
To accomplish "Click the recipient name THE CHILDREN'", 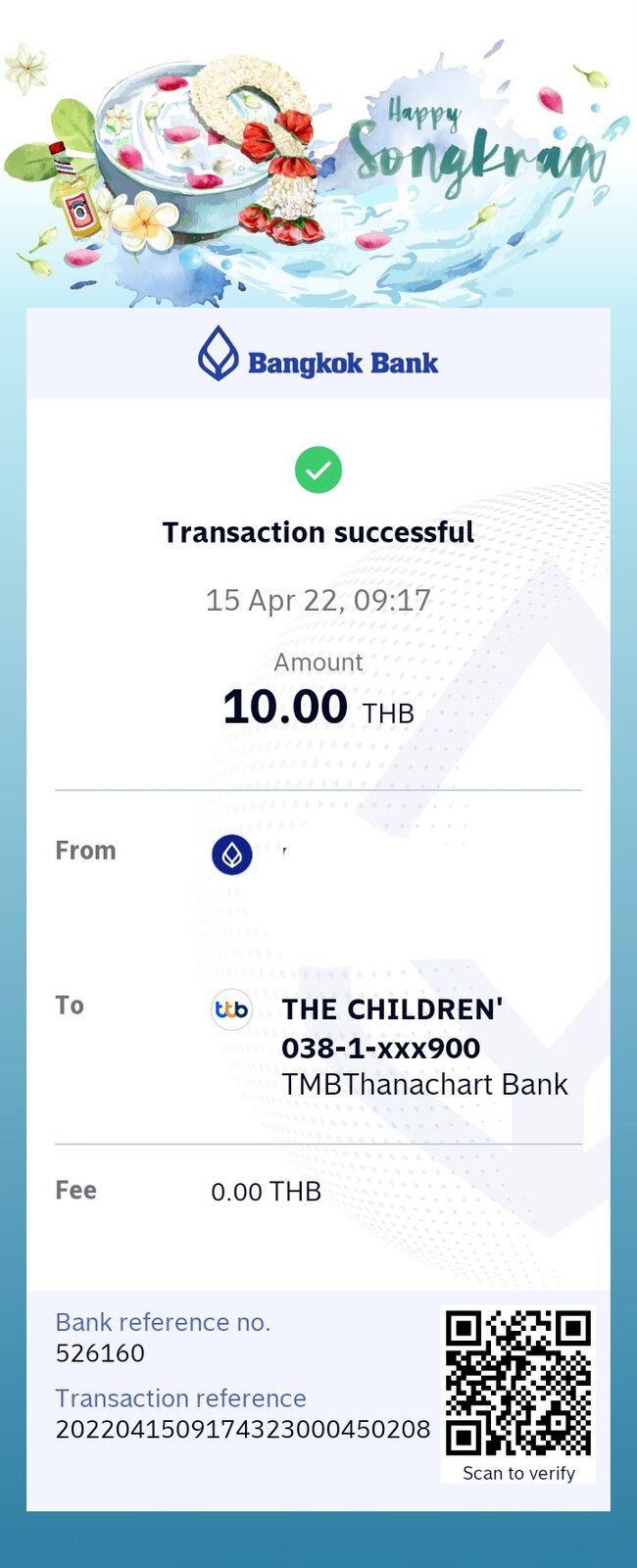I will point(392,1009).
